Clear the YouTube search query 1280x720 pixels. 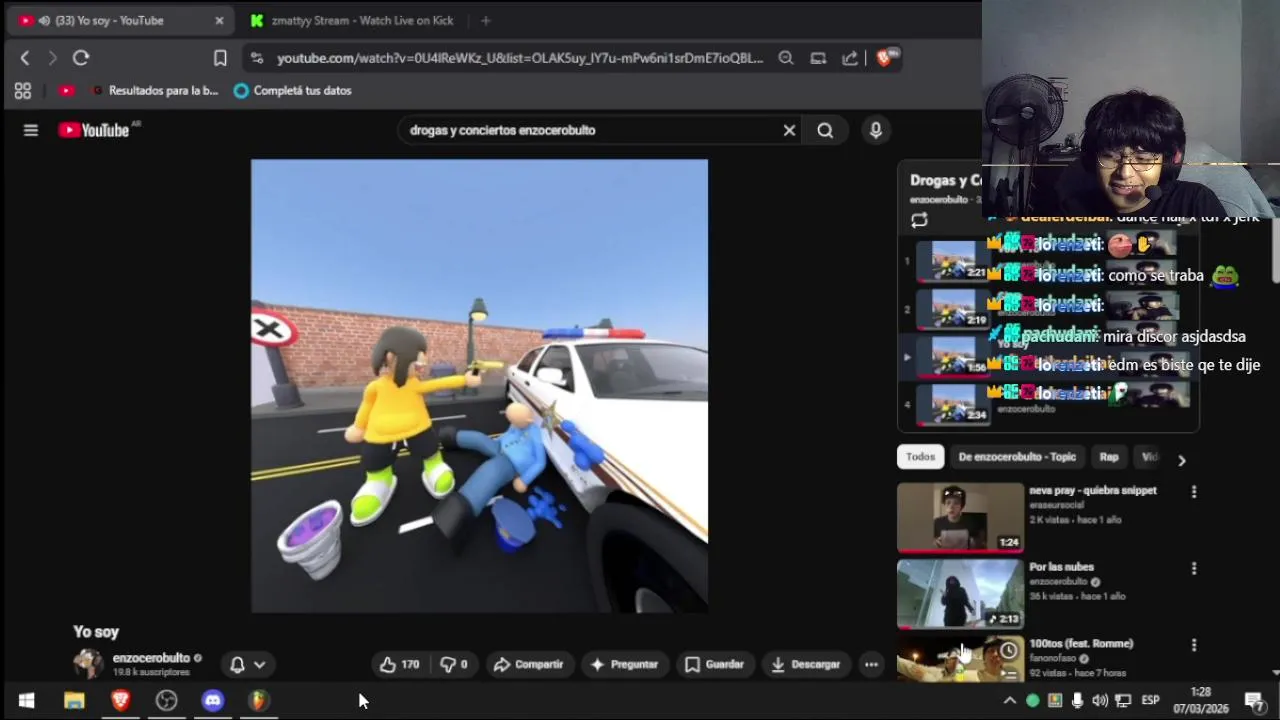point(789,130)
